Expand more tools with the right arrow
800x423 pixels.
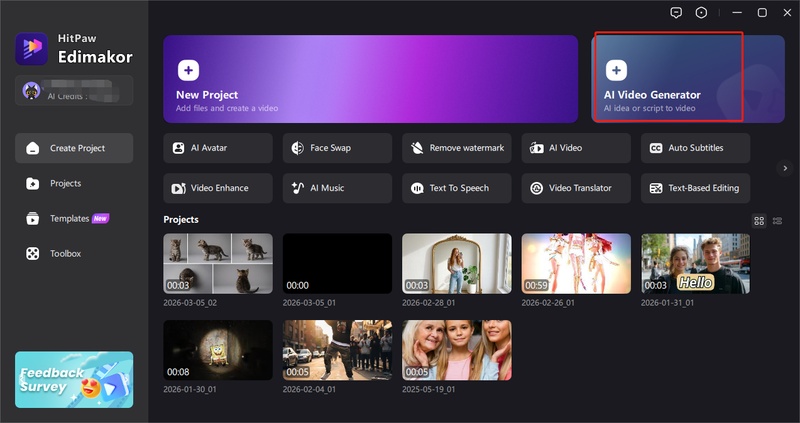pyautogui.click(x=785, y=168)
